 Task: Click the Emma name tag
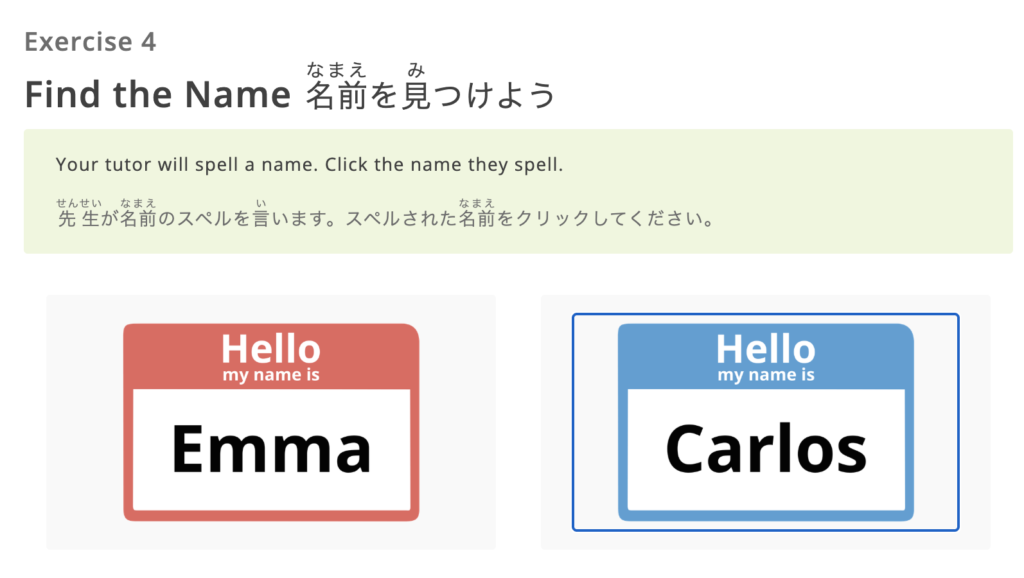[x=271, y=420]
